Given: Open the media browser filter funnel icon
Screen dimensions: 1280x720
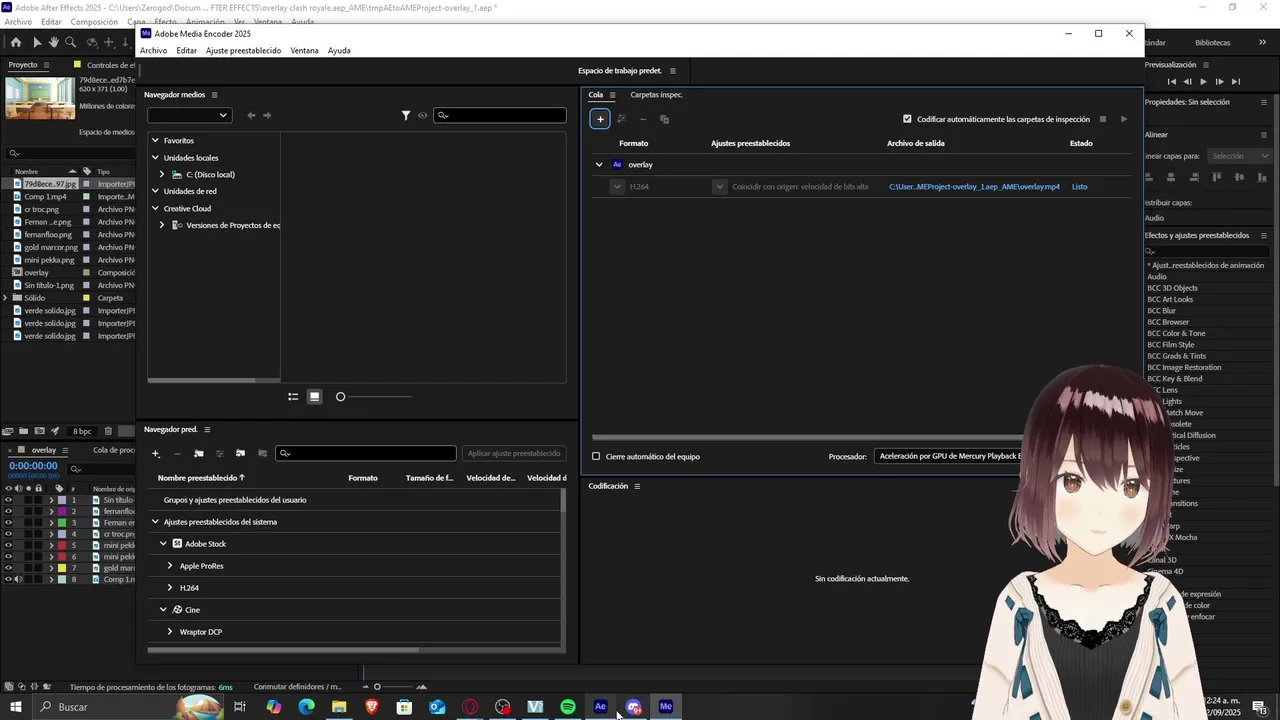Looking at the screenshot, I should click(x=406, y=115).
